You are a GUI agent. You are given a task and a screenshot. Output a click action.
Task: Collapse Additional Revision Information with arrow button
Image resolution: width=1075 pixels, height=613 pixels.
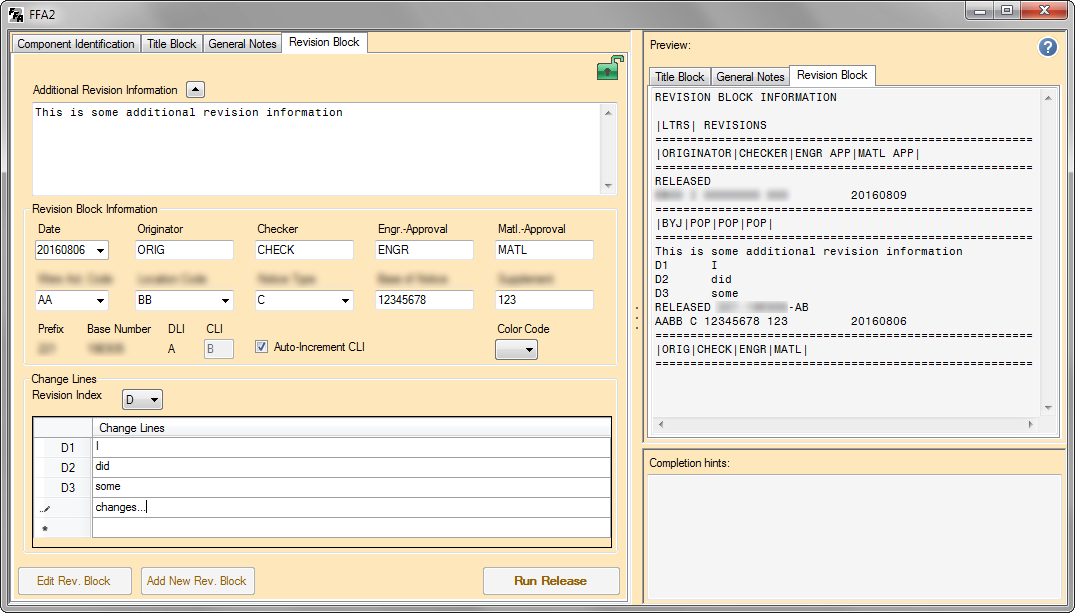point(196,89)
